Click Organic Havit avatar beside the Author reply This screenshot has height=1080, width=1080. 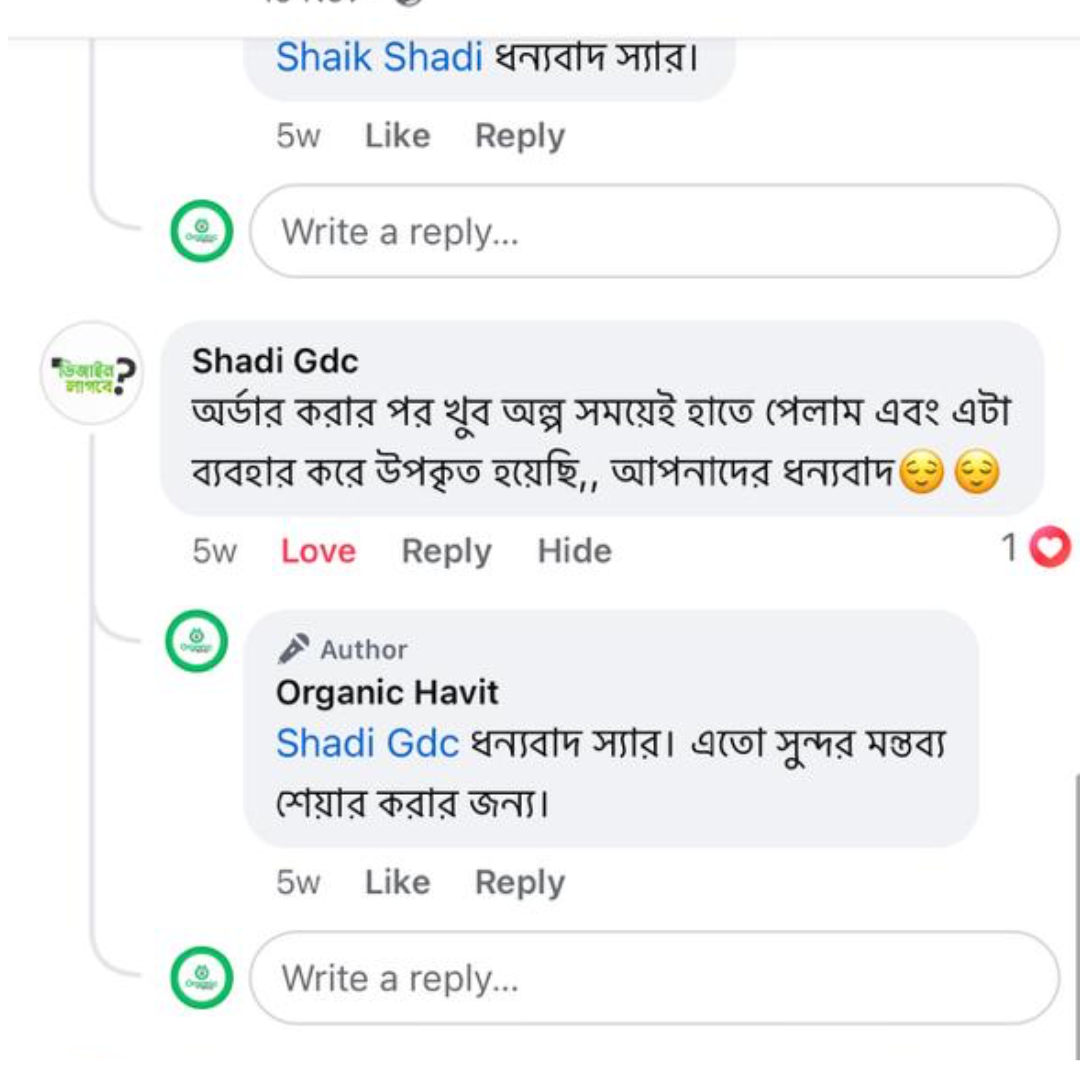(196, 641)
